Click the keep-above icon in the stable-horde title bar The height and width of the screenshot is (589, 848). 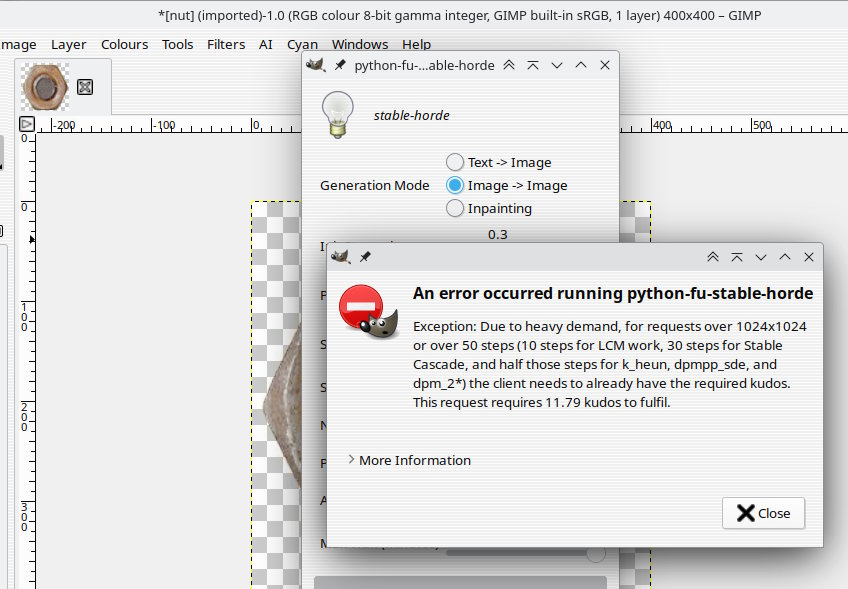point(533,65)
